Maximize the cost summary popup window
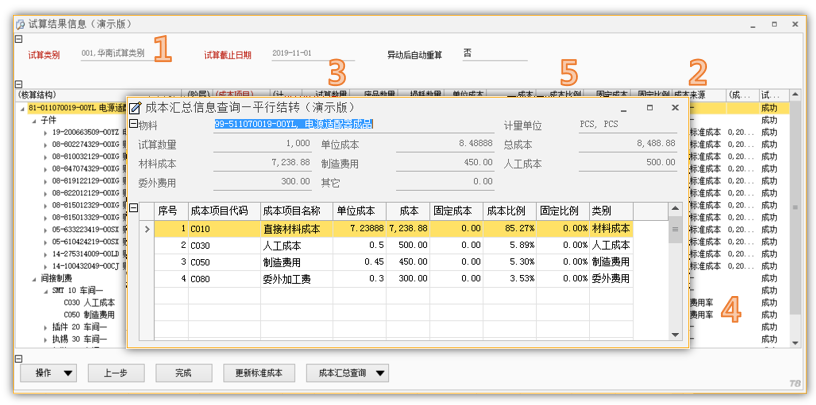816x405 pixels. pyautogui.click(x=649, y=107)
